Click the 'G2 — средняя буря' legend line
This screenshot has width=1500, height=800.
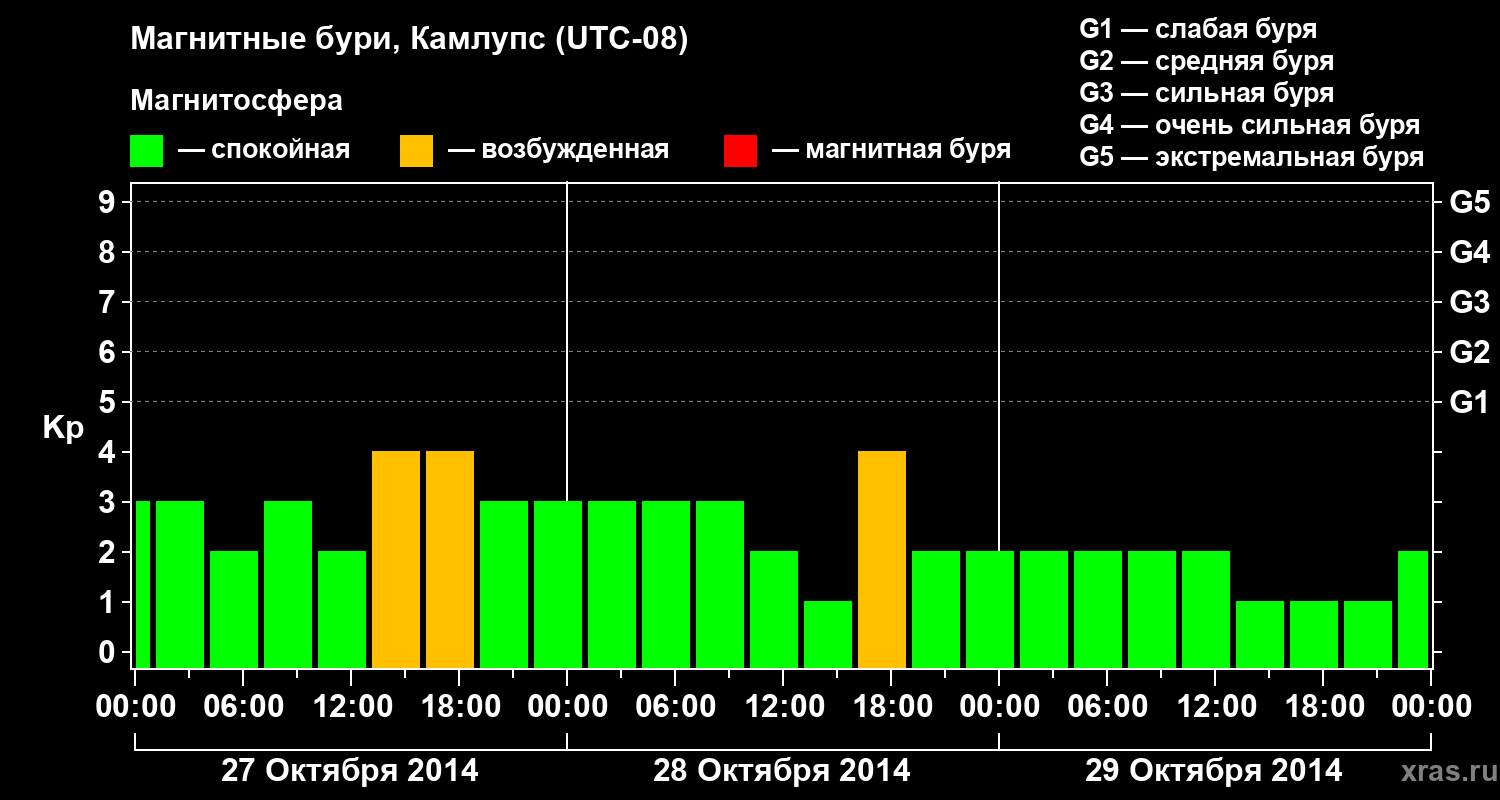pos(1206,61)
